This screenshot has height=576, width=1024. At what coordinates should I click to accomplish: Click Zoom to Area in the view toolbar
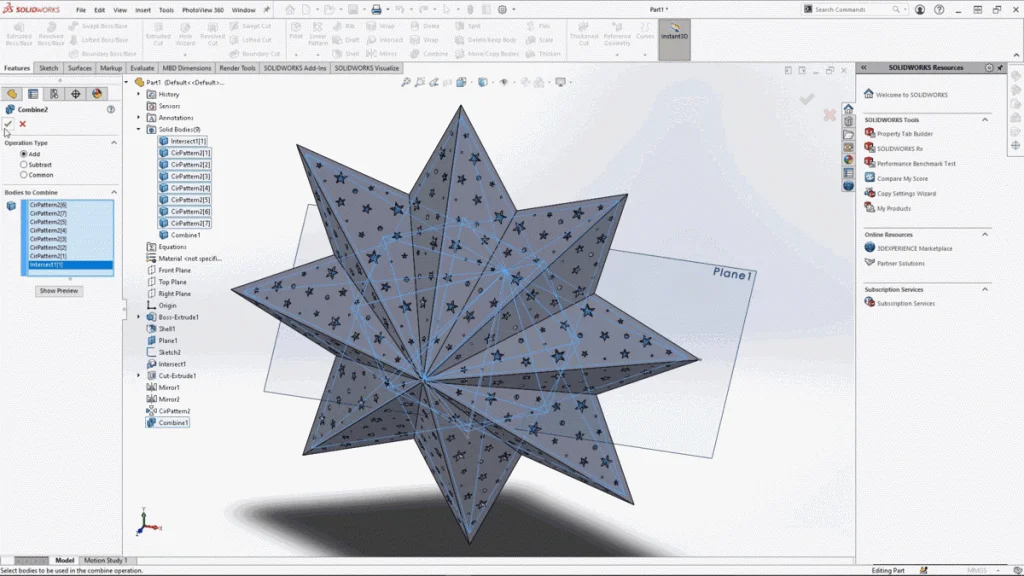click(x=420, y=82)
